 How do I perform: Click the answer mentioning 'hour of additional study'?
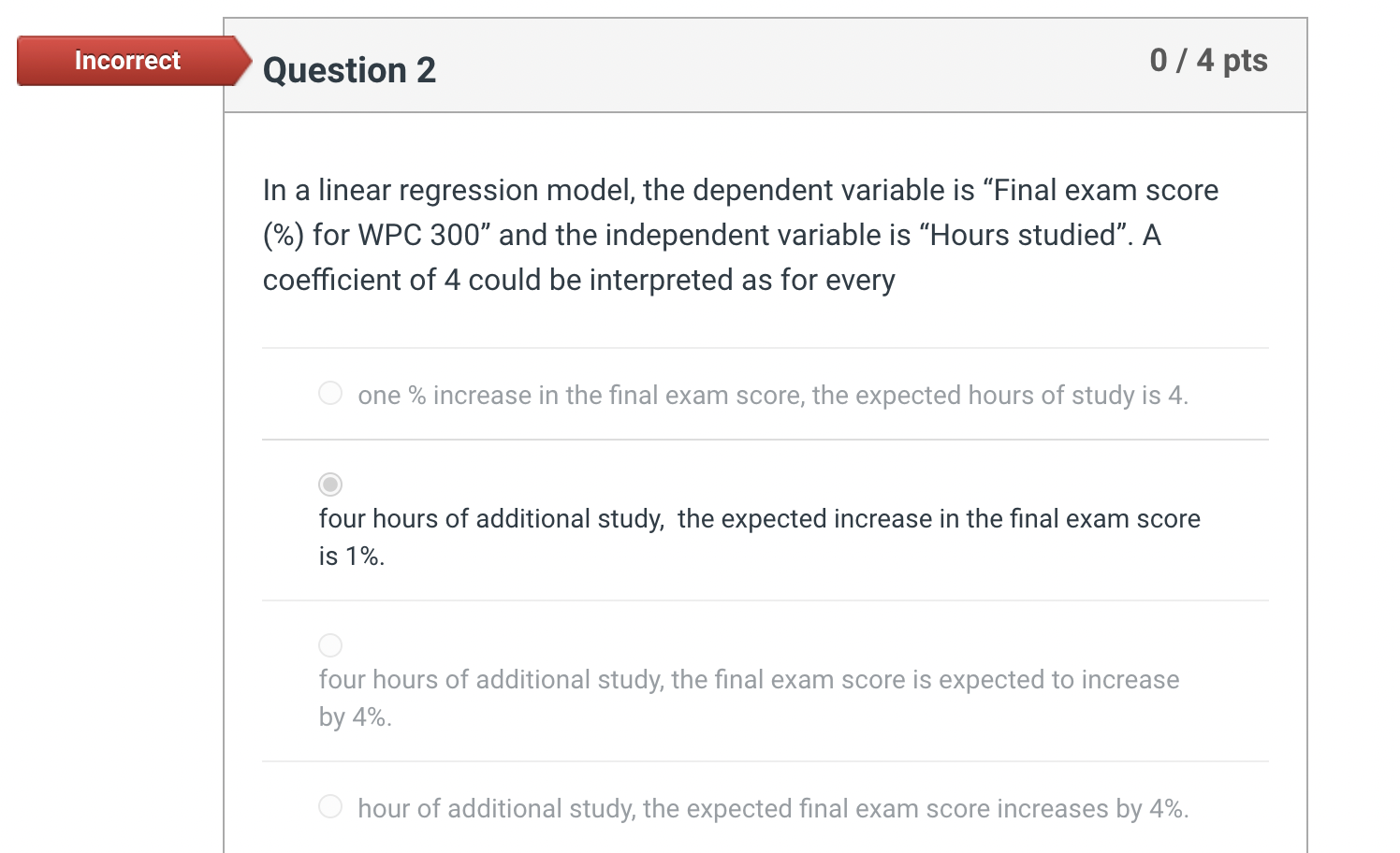click(x=774, y=807)
